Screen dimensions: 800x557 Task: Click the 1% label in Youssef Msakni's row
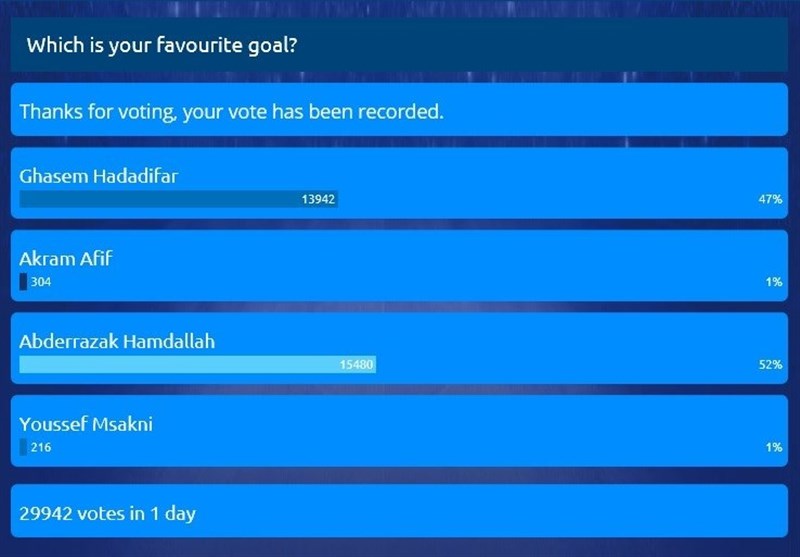774,448
